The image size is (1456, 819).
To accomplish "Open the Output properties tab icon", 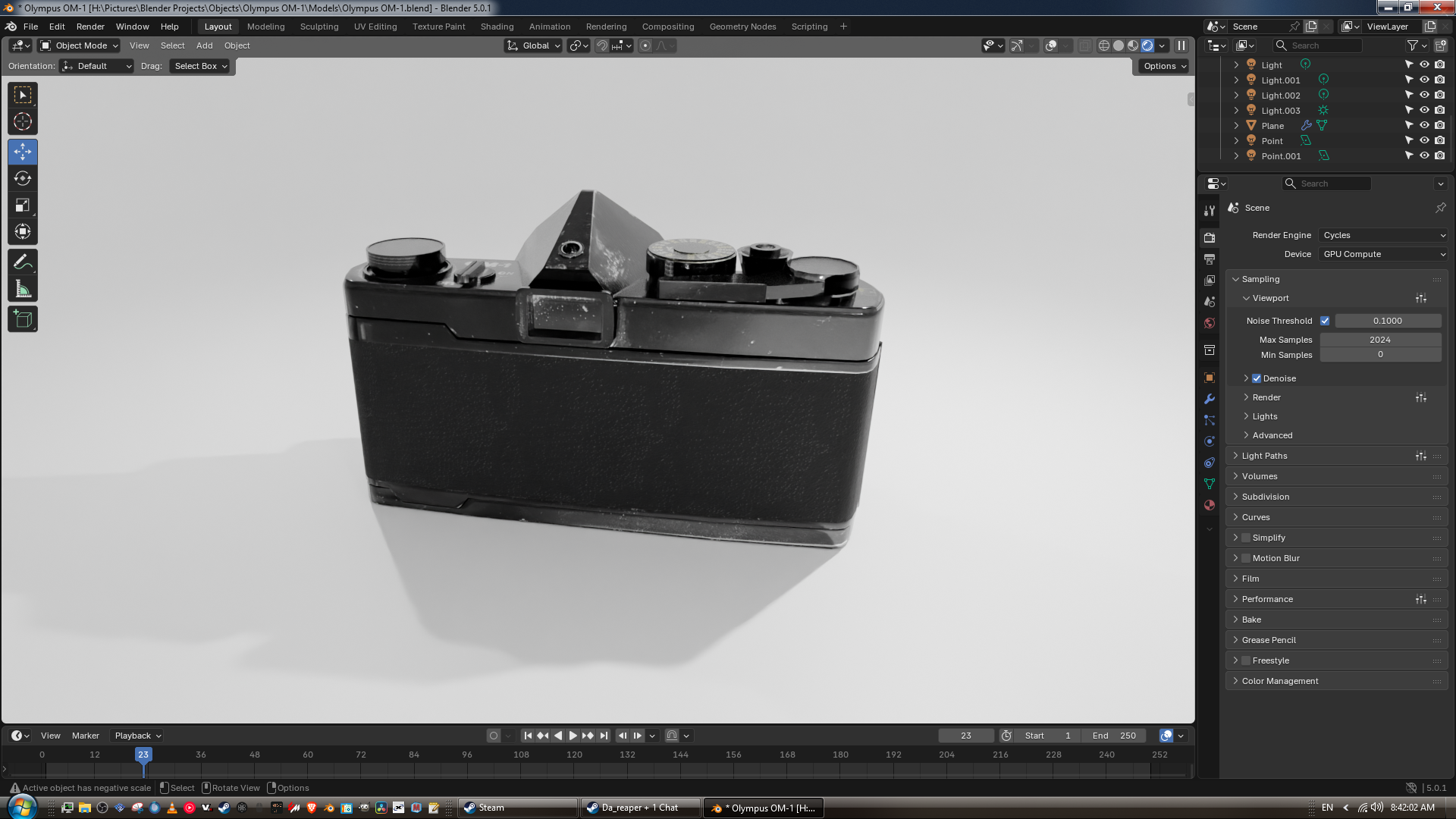I will click(x=1210, y=259).
